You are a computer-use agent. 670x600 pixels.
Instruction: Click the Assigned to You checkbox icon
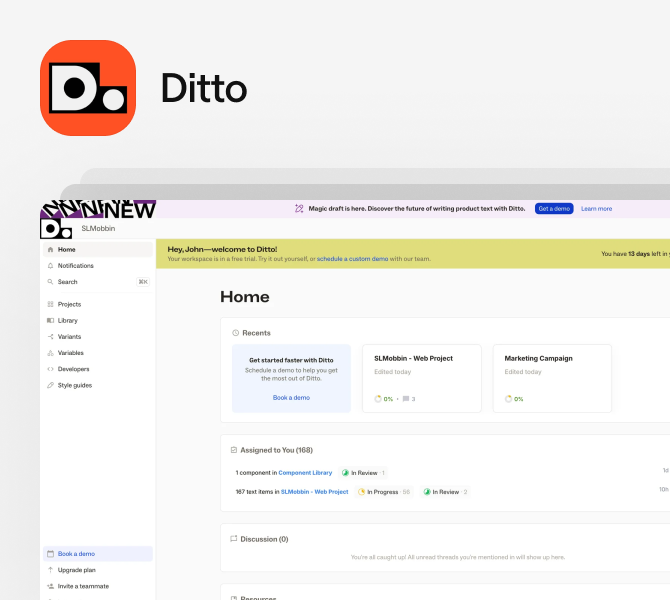tap(234, 450)
